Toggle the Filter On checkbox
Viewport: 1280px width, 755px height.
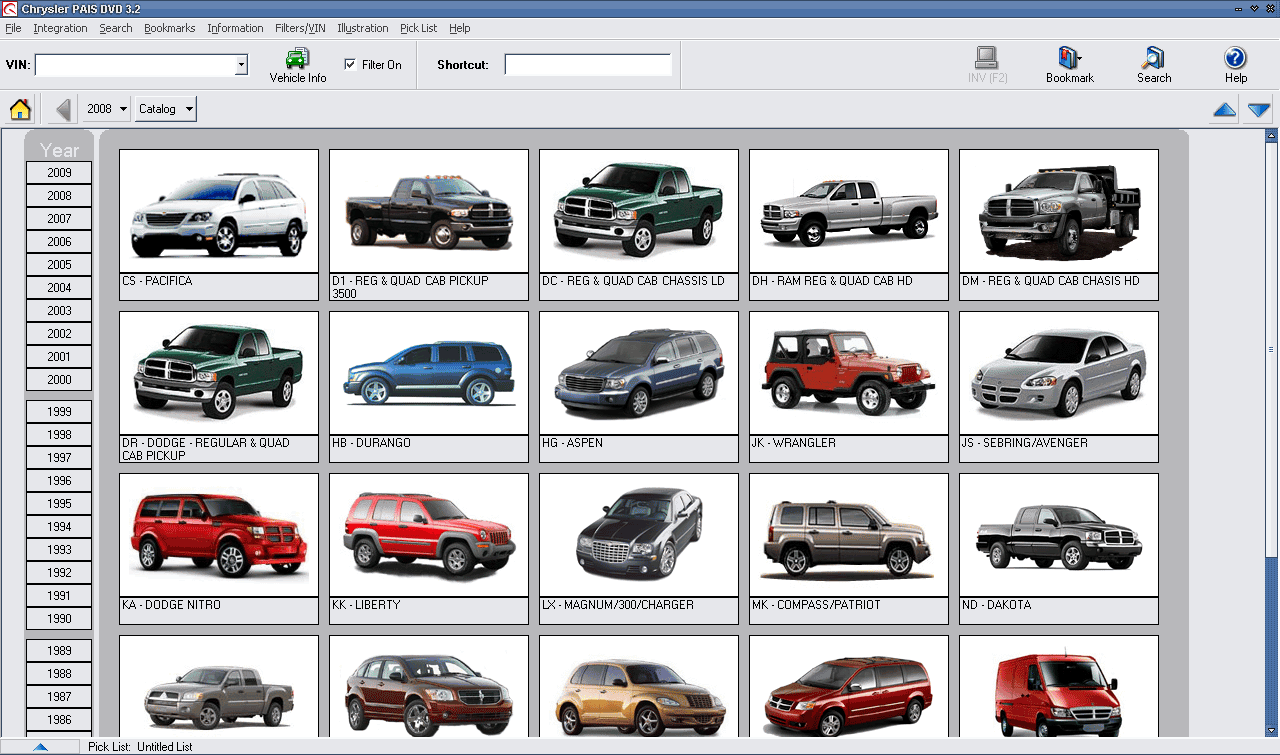(x=350, y=65)
